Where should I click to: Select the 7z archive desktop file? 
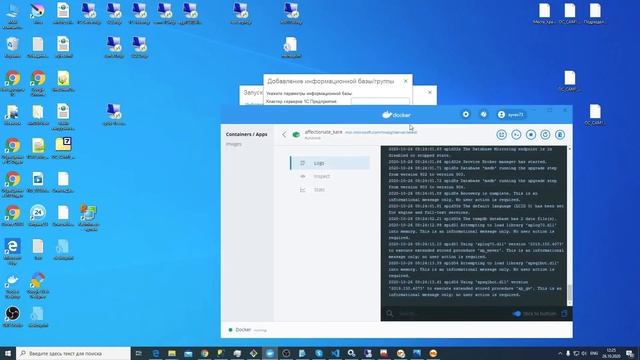[x=63, y=148]
